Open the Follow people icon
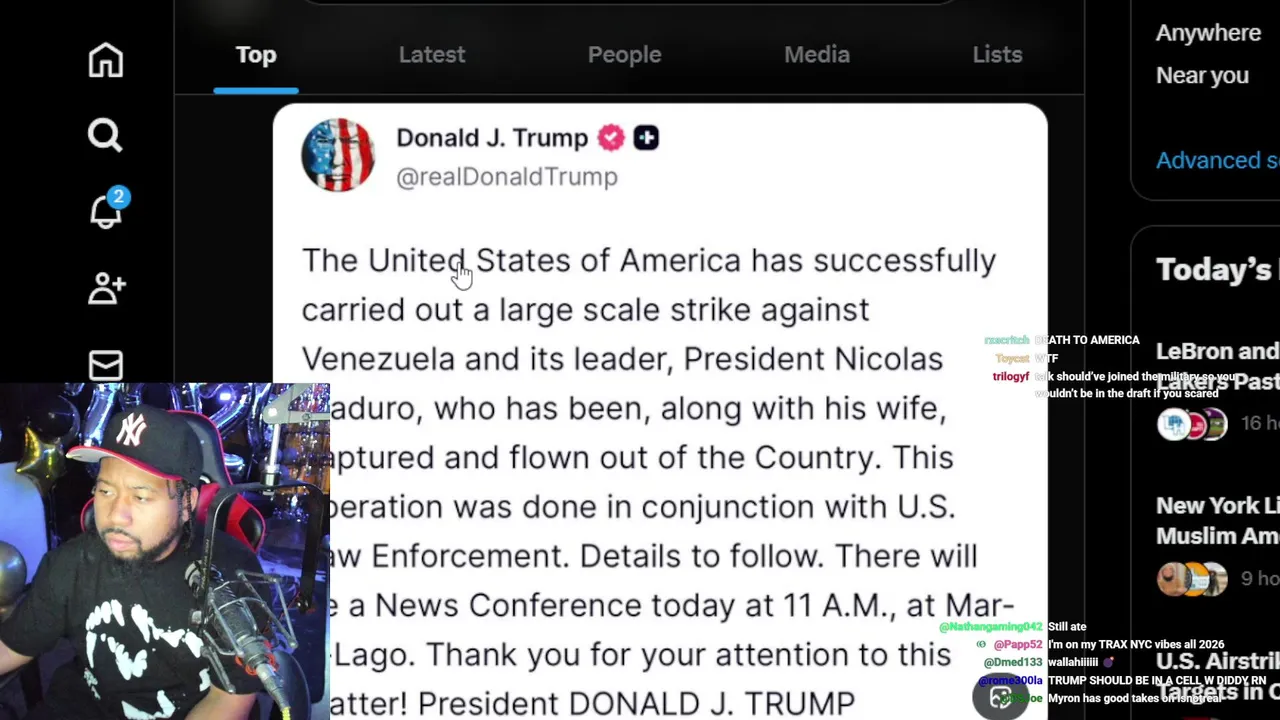The height and width of the screenshot is (720, 1280). click(x=106, y=288)
